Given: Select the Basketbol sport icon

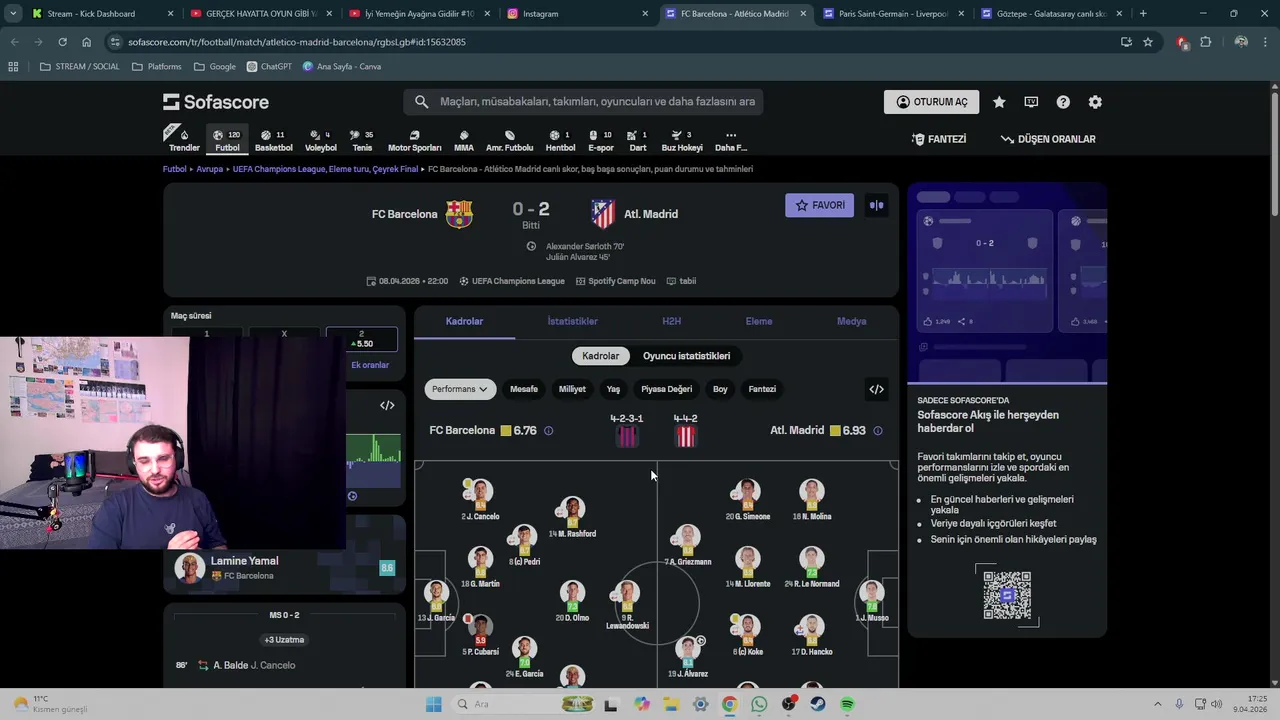Looking at the screenshot, I should pos(273,140).
